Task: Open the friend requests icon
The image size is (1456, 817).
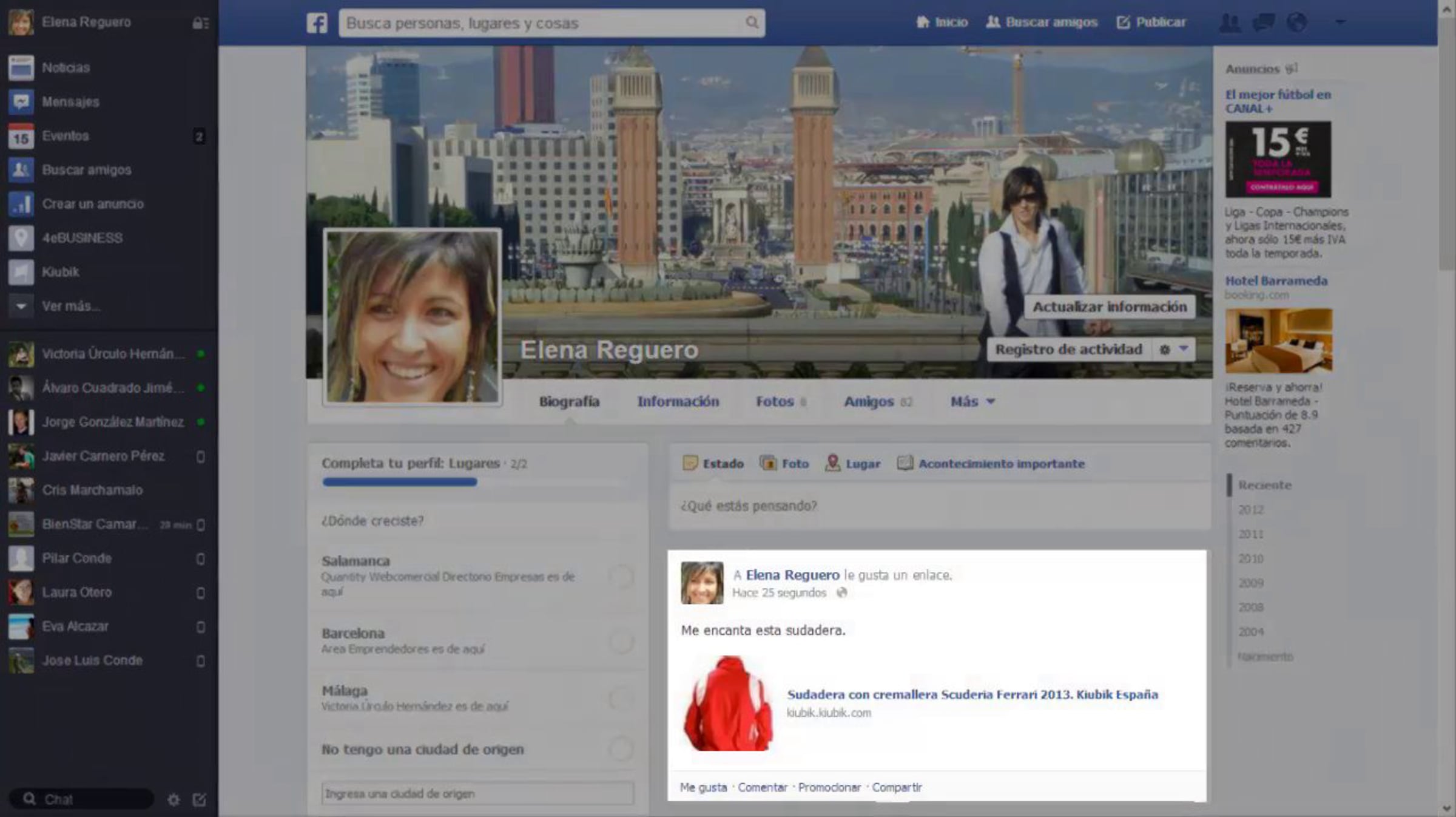Action: (1230, 22)
